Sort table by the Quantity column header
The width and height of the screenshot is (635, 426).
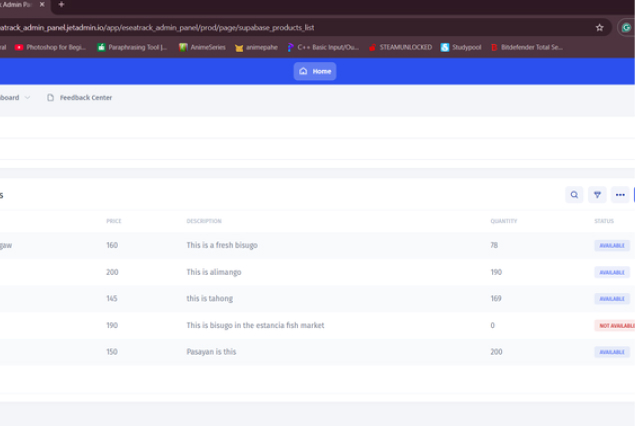pos(503,221)
